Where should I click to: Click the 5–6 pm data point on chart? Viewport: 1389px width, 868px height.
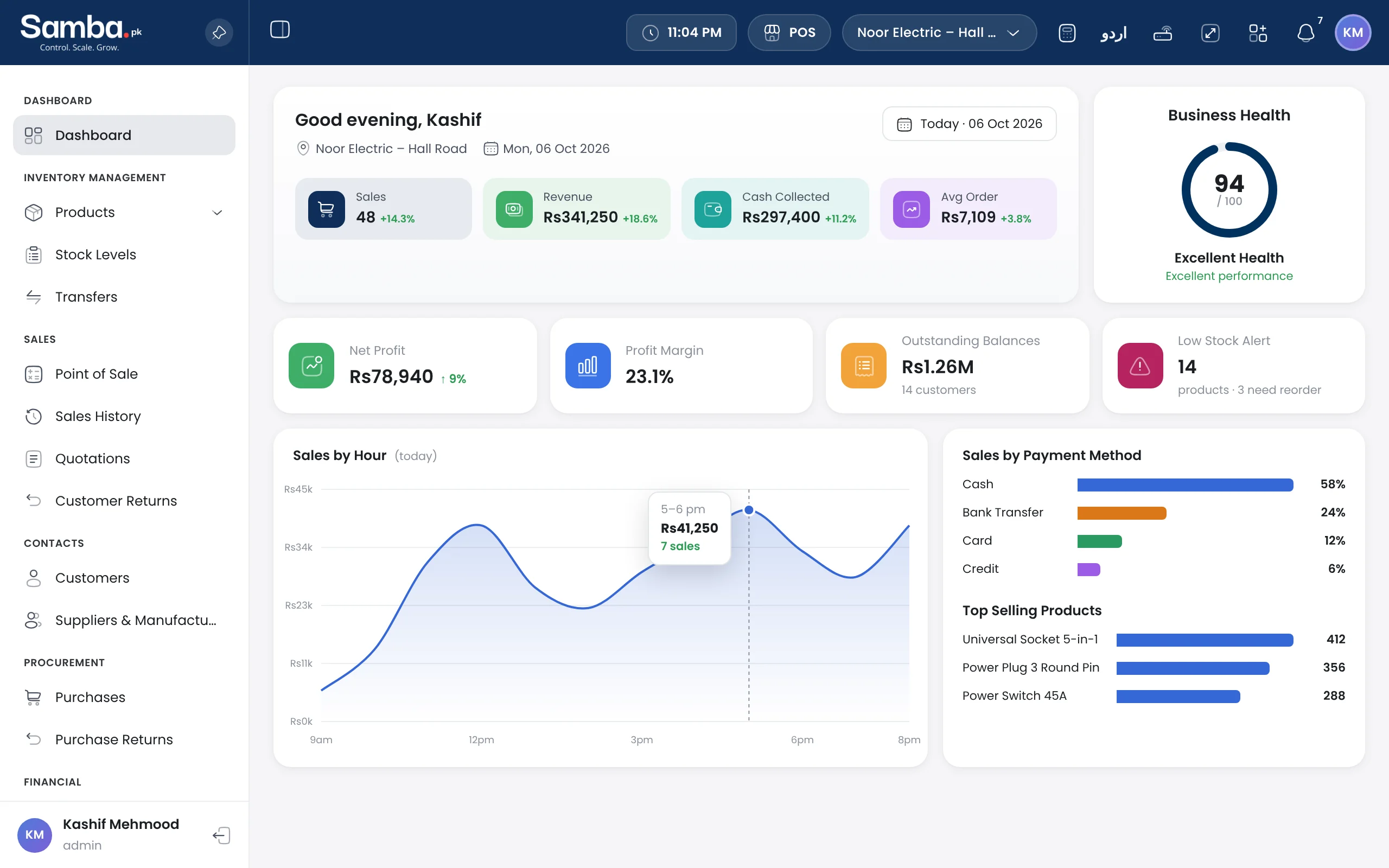[748, 510]
